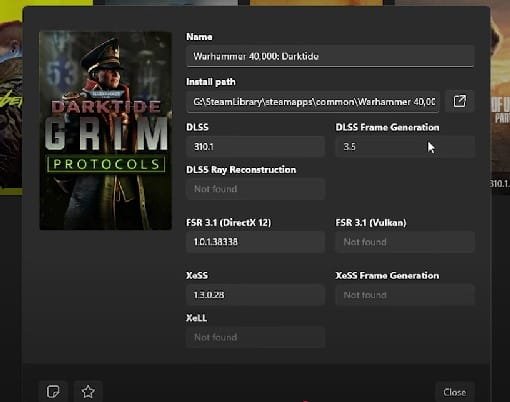
Task: Select the DLSS Ray Reconstruction Not found field
Action: [x=255, y=189]
